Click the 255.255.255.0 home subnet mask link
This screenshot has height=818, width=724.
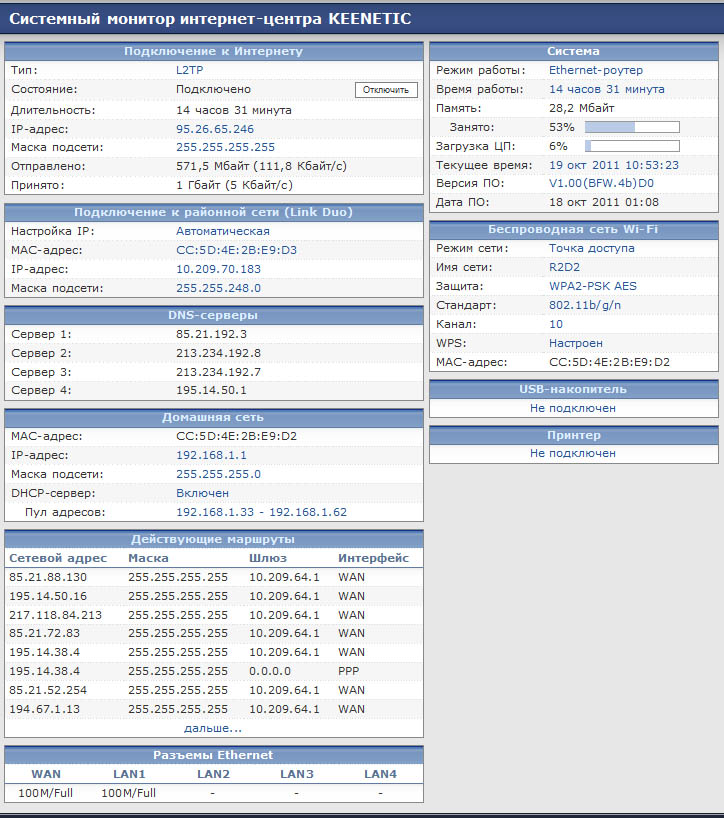(x=218, y=474)
